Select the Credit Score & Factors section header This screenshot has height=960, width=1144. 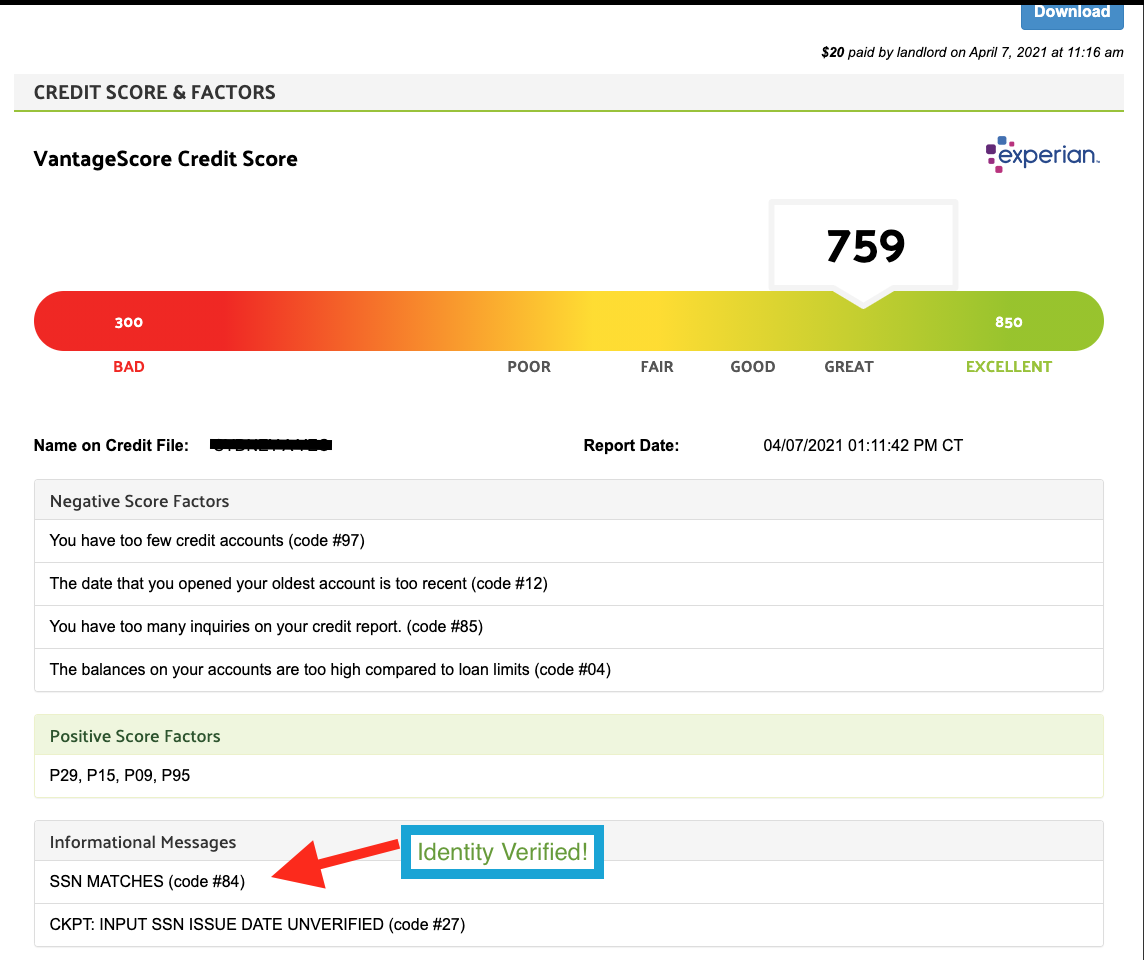pos(155,92)
